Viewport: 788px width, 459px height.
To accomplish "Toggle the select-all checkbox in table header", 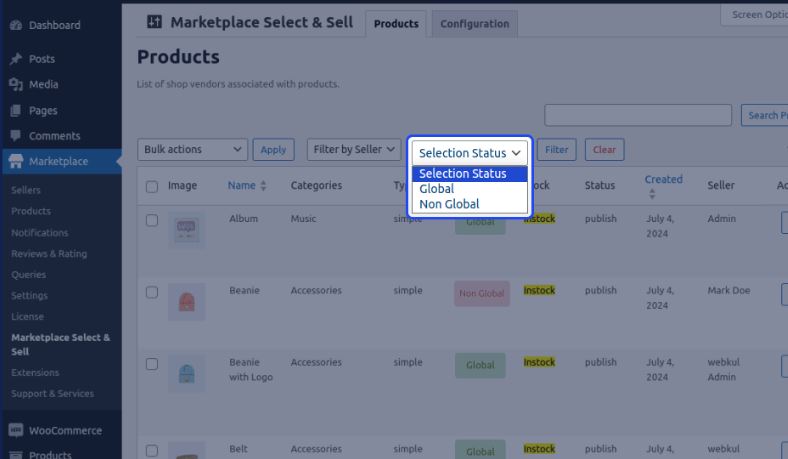I will tap(152, 187).
